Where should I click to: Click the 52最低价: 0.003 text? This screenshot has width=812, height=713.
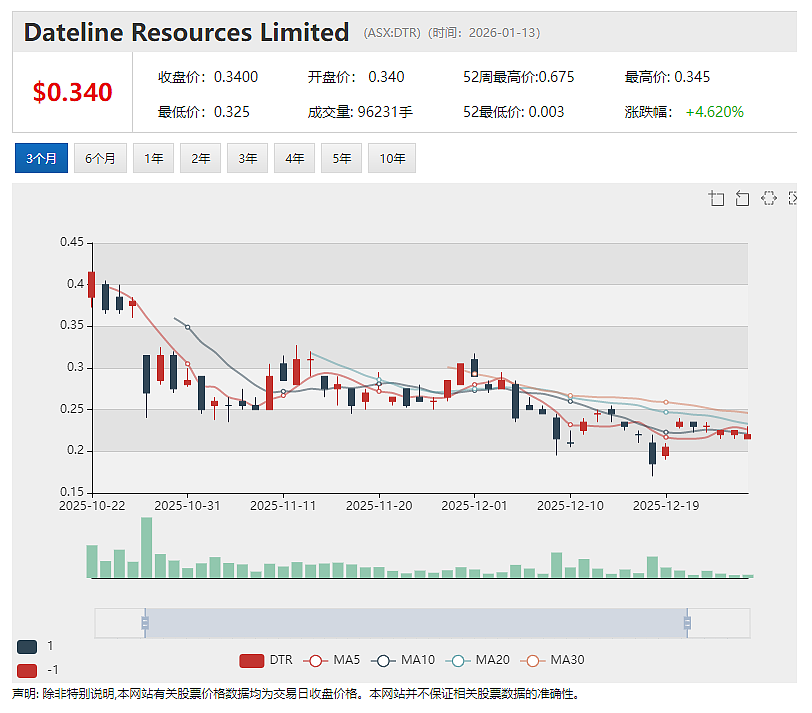513,112
